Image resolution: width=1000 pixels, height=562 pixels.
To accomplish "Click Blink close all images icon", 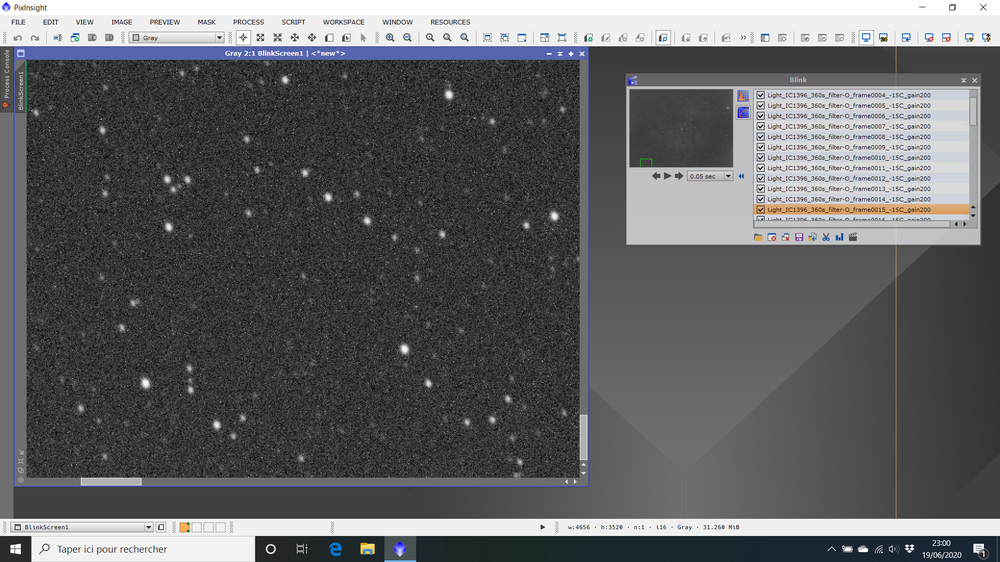I will pos(785,237).
